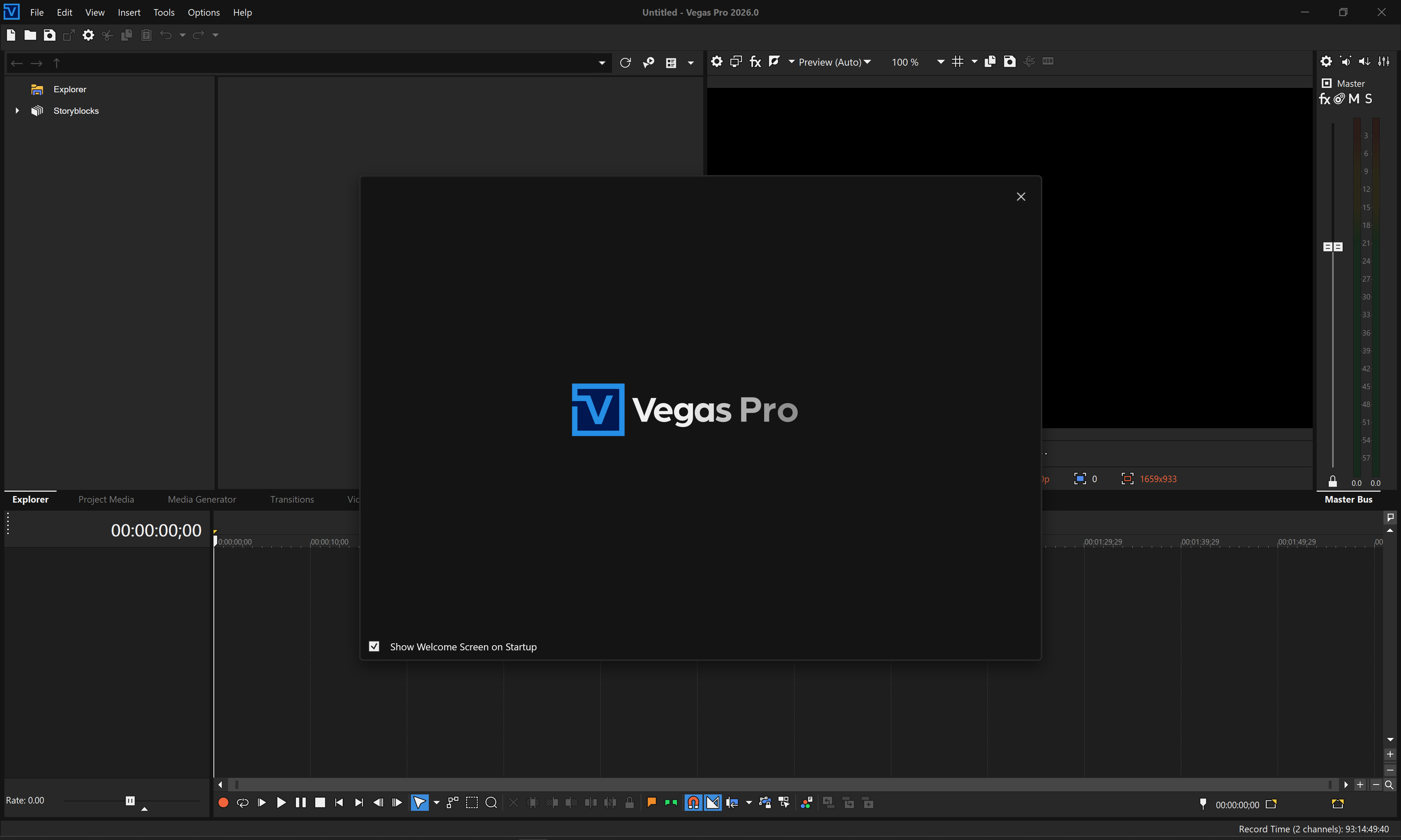Open Auto Ripple mode dropdown arrow
The width and height of the screenshot is (1401, 840).
tap(748, 803)
